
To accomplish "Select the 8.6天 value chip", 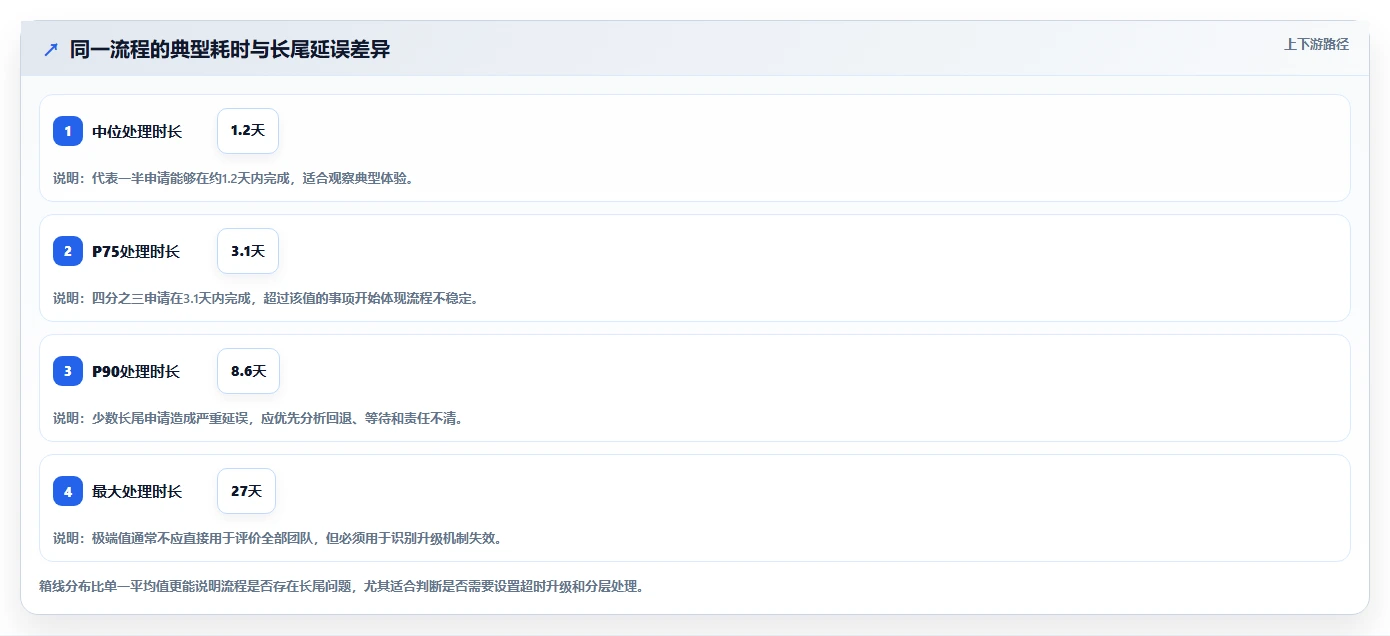I will pos(248,371).
